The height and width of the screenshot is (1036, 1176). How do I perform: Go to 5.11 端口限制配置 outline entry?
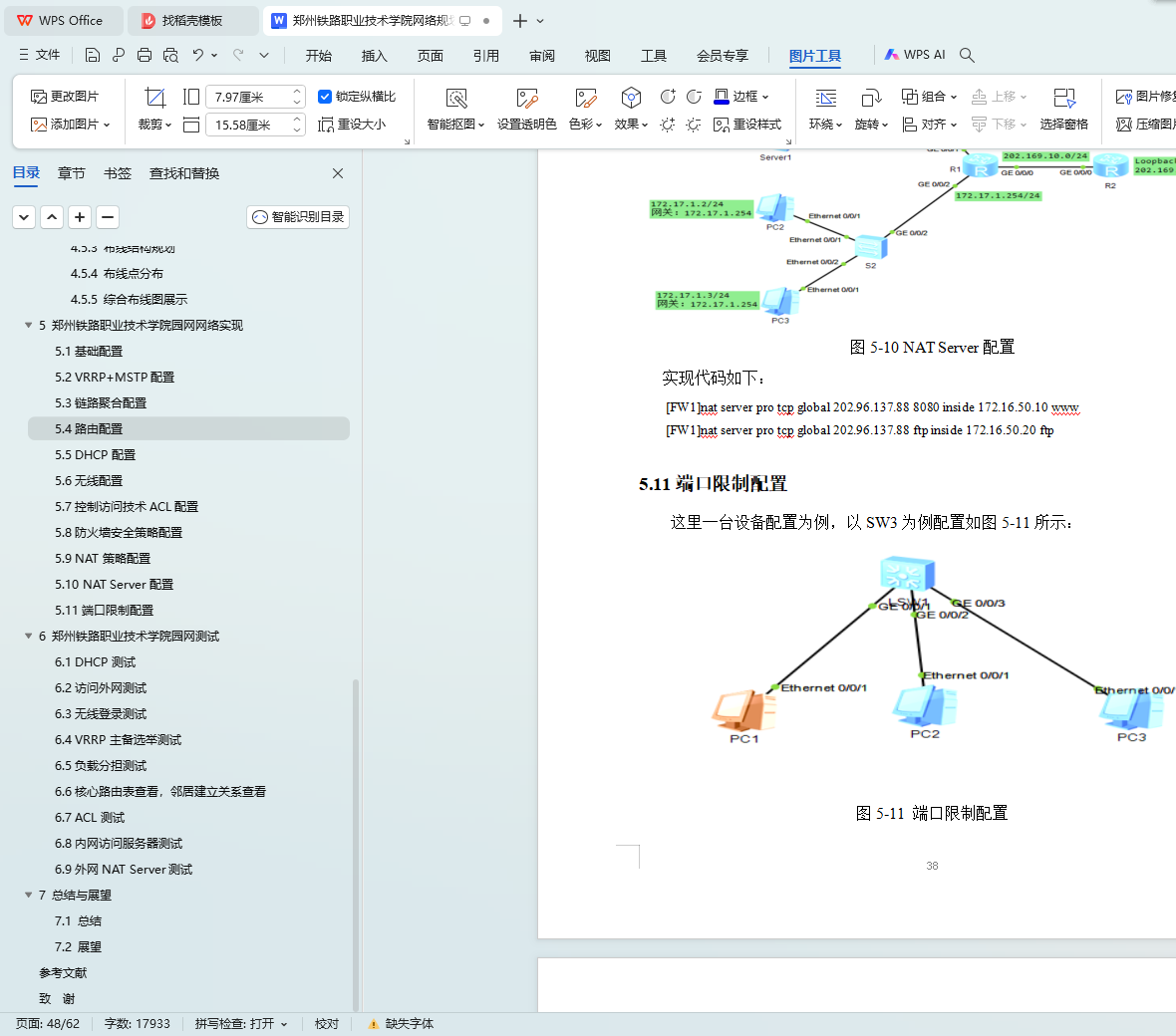point(104,611)
